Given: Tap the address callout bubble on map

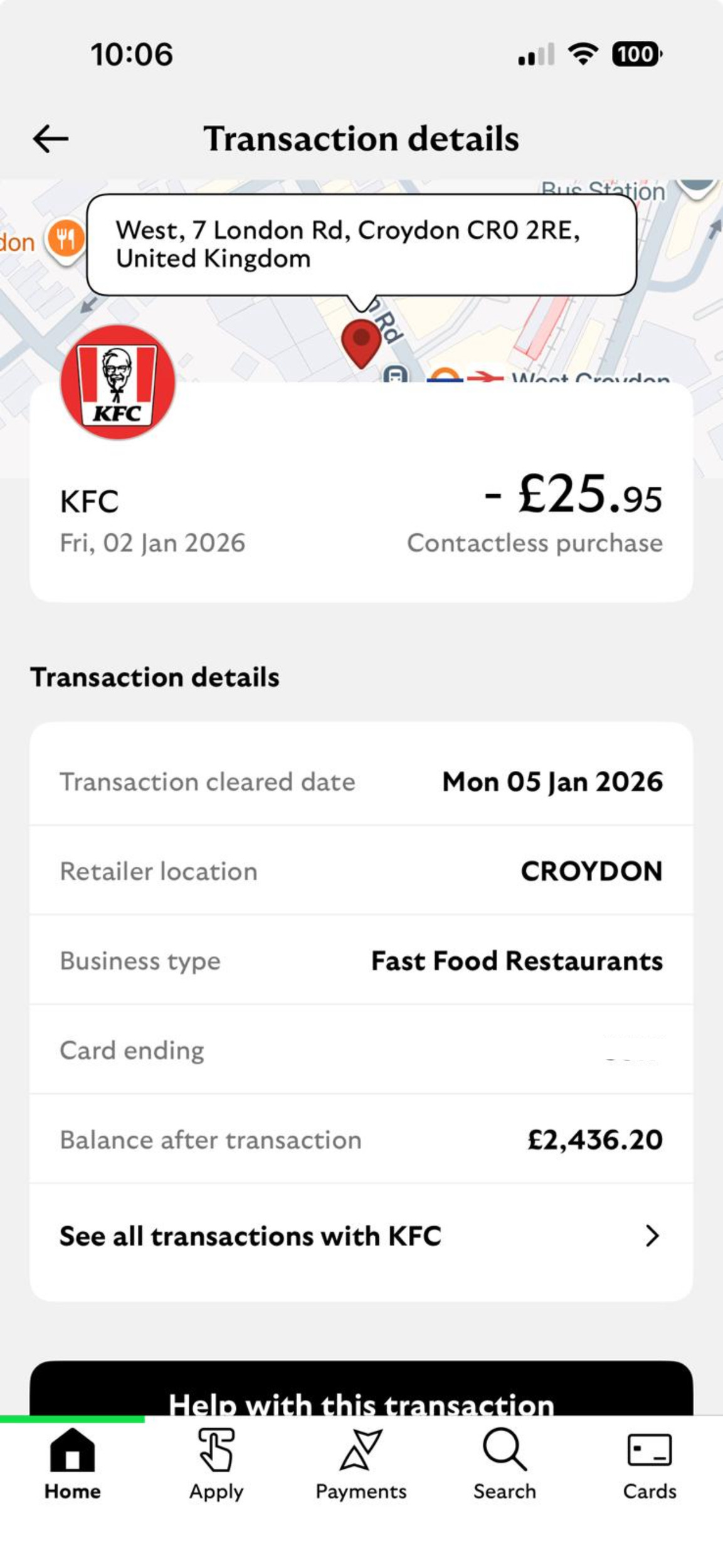Looking at the screenshot, I should tap(361, 245).
